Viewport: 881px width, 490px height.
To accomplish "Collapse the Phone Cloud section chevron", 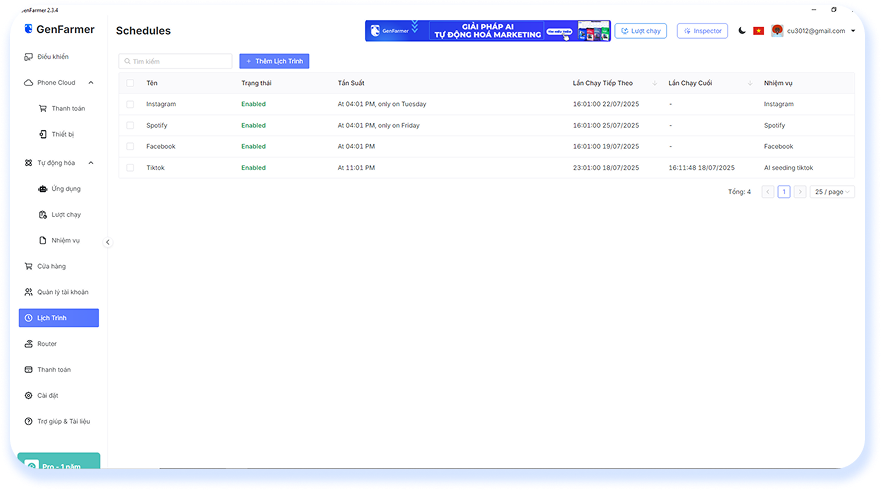I will 91,83.
